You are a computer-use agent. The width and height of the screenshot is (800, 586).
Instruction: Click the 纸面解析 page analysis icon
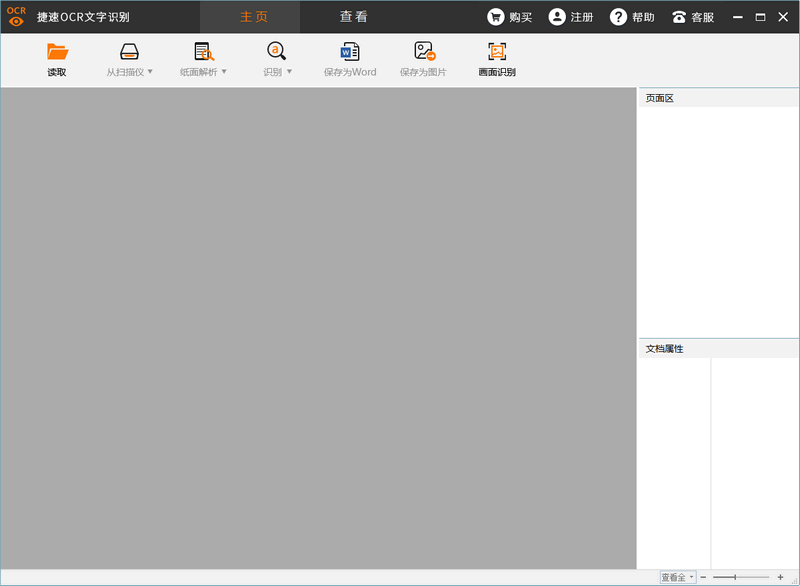click(x=204, y=52)
